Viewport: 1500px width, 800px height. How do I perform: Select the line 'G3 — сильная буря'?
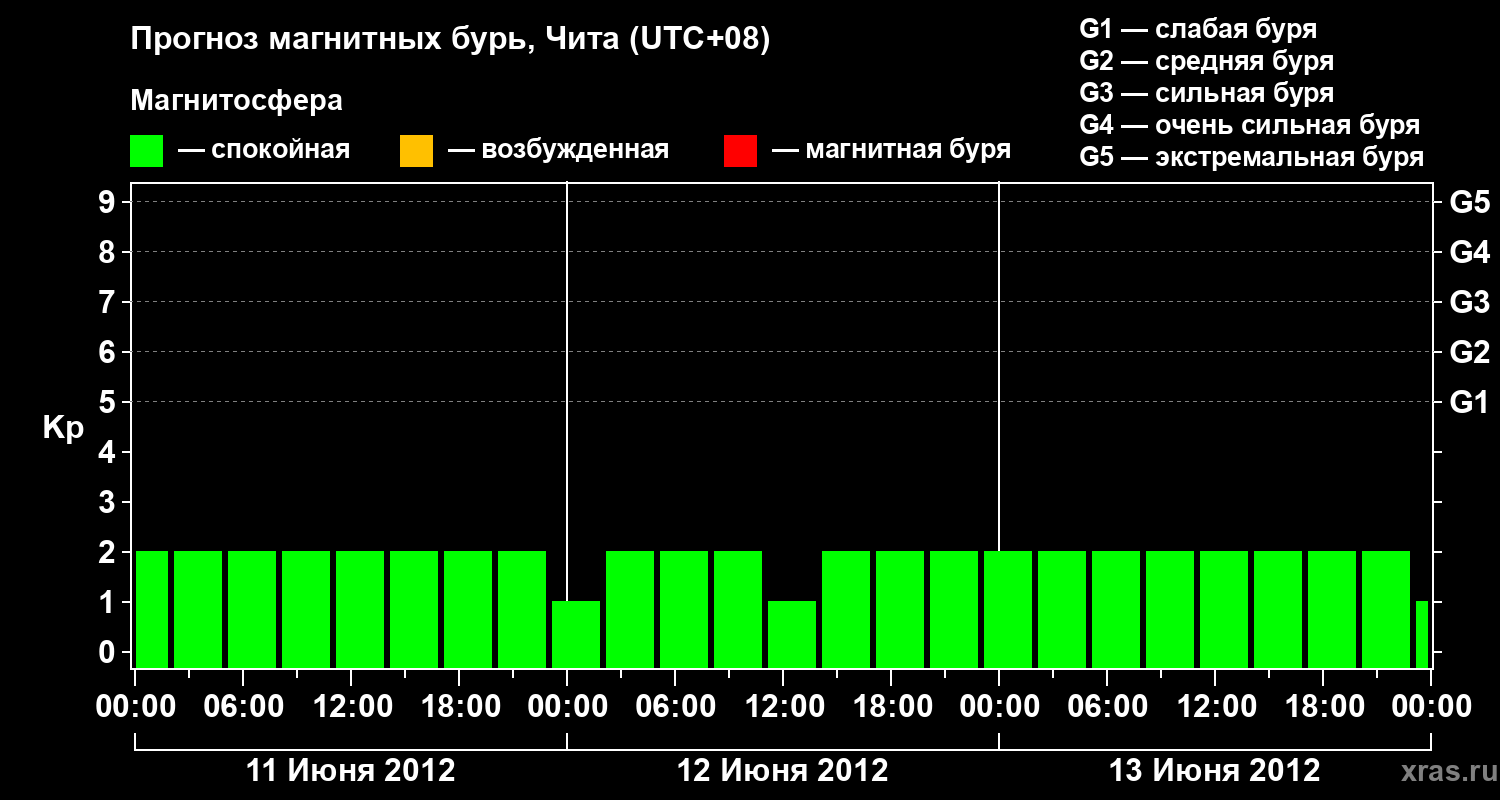tap(1206, 93)
